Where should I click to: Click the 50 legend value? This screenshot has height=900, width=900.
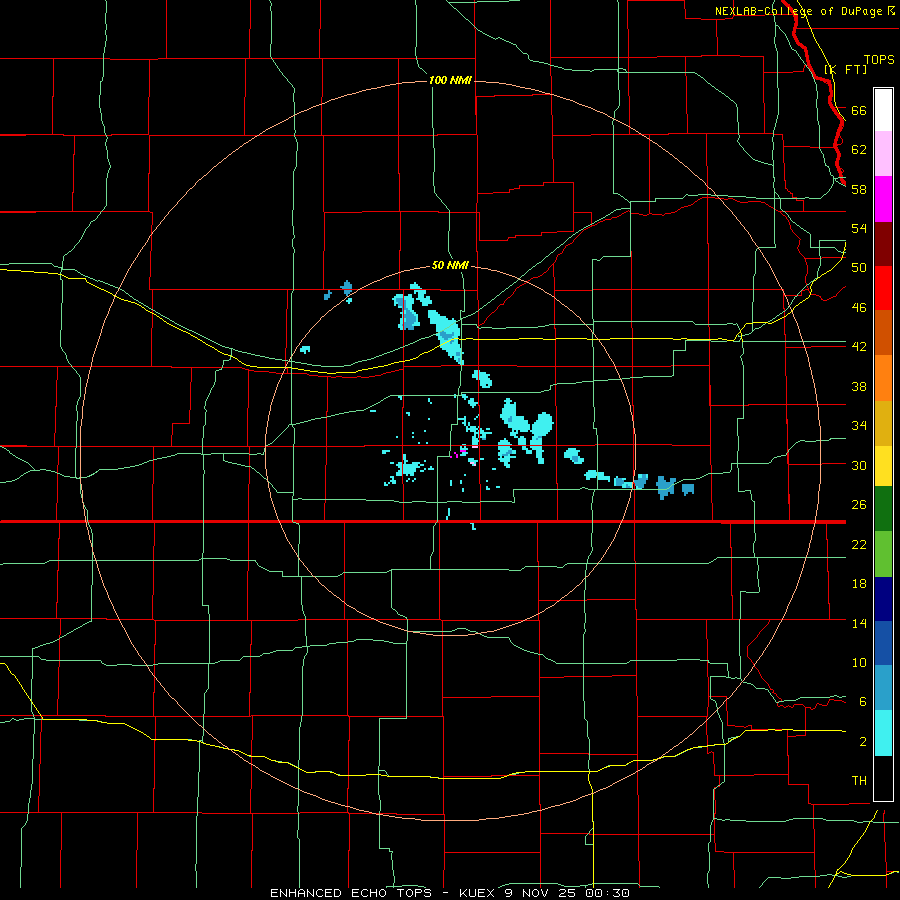[x=859, y=267]
